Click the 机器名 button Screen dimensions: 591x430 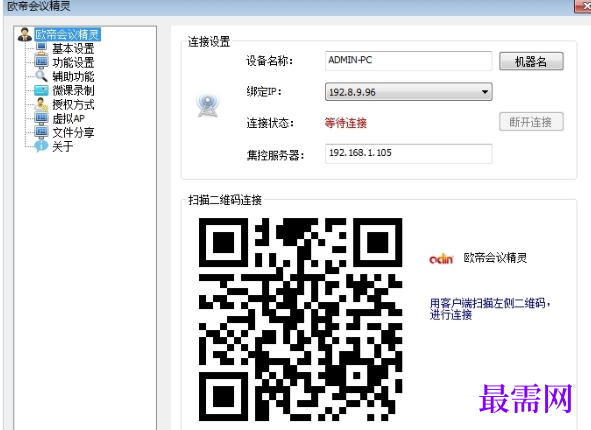click(x=531, y=61)
